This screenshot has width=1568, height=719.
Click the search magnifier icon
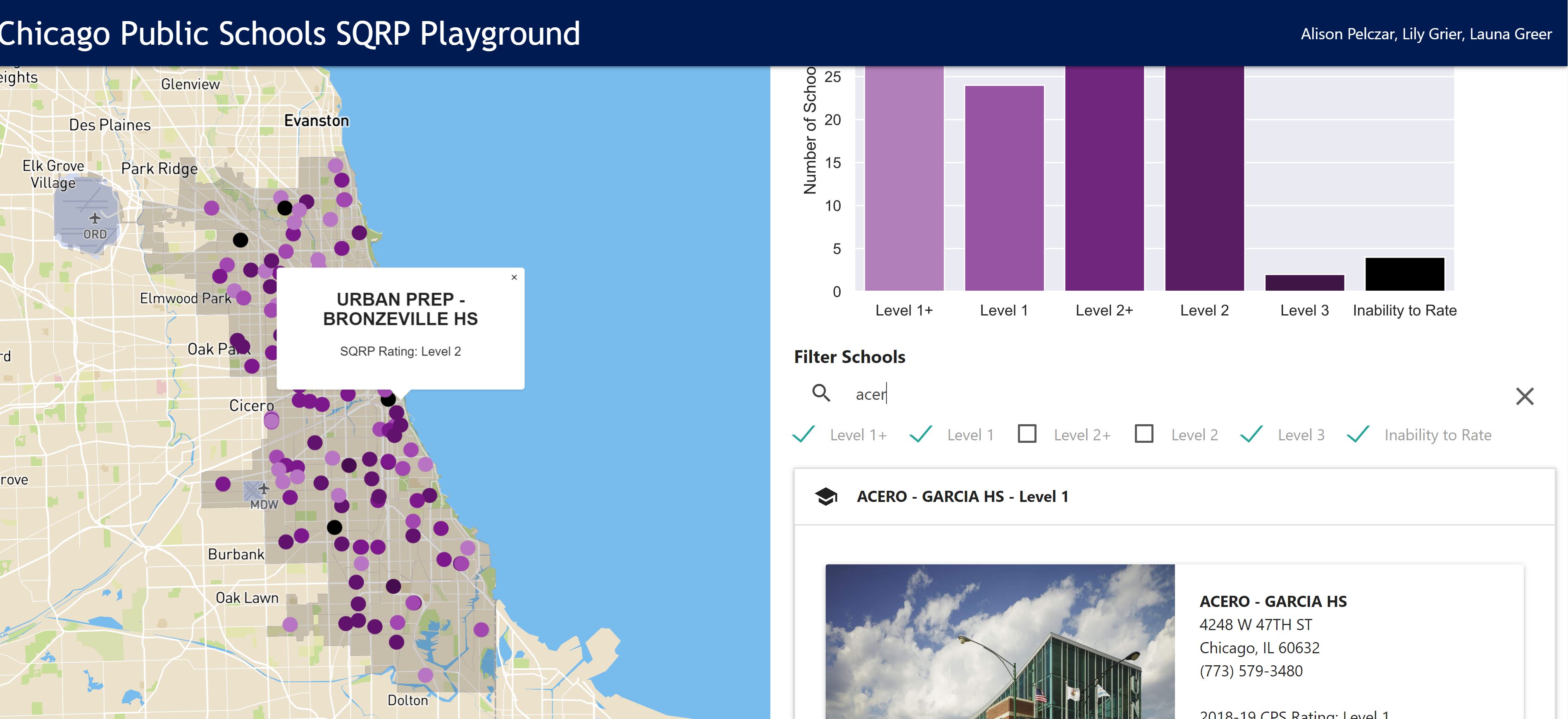click(x=821, y=393)
